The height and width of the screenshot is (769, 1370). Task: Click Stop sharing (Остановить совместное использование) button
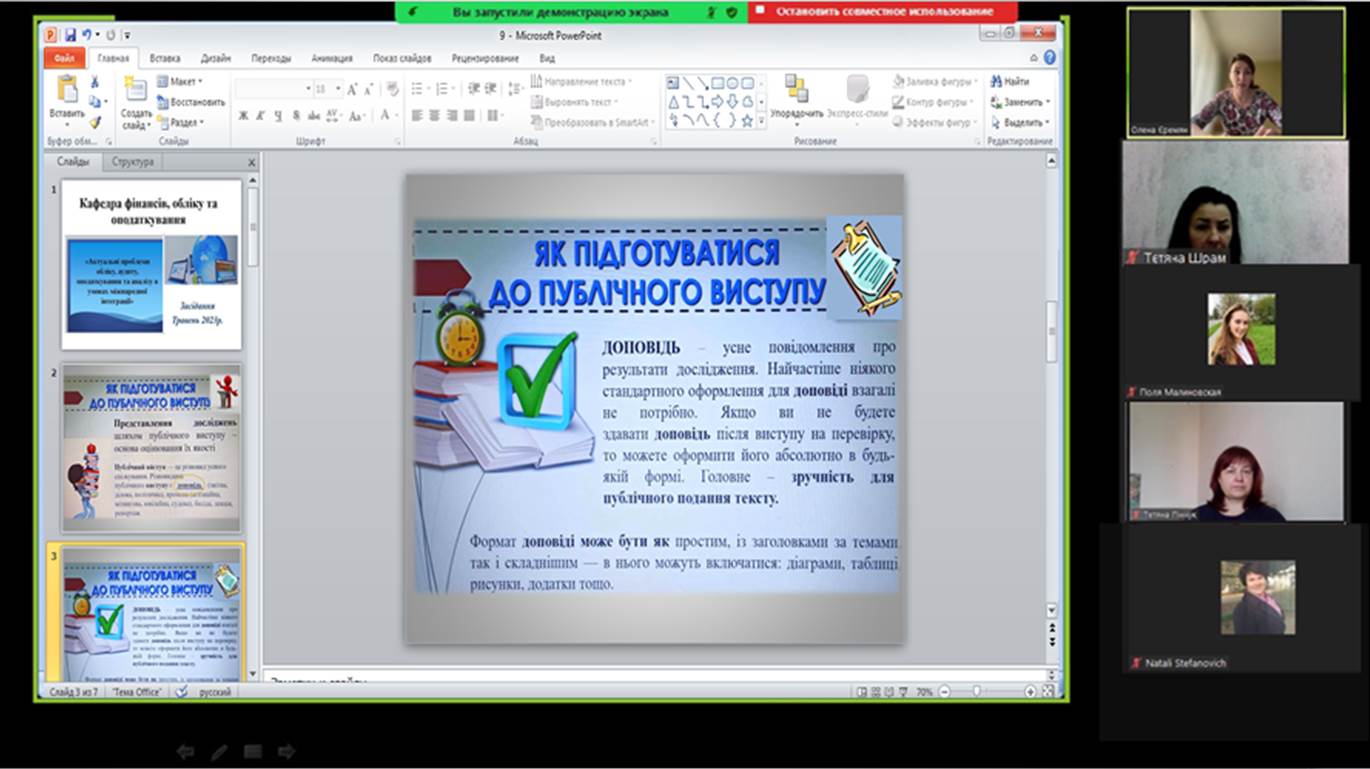(883, 11)
